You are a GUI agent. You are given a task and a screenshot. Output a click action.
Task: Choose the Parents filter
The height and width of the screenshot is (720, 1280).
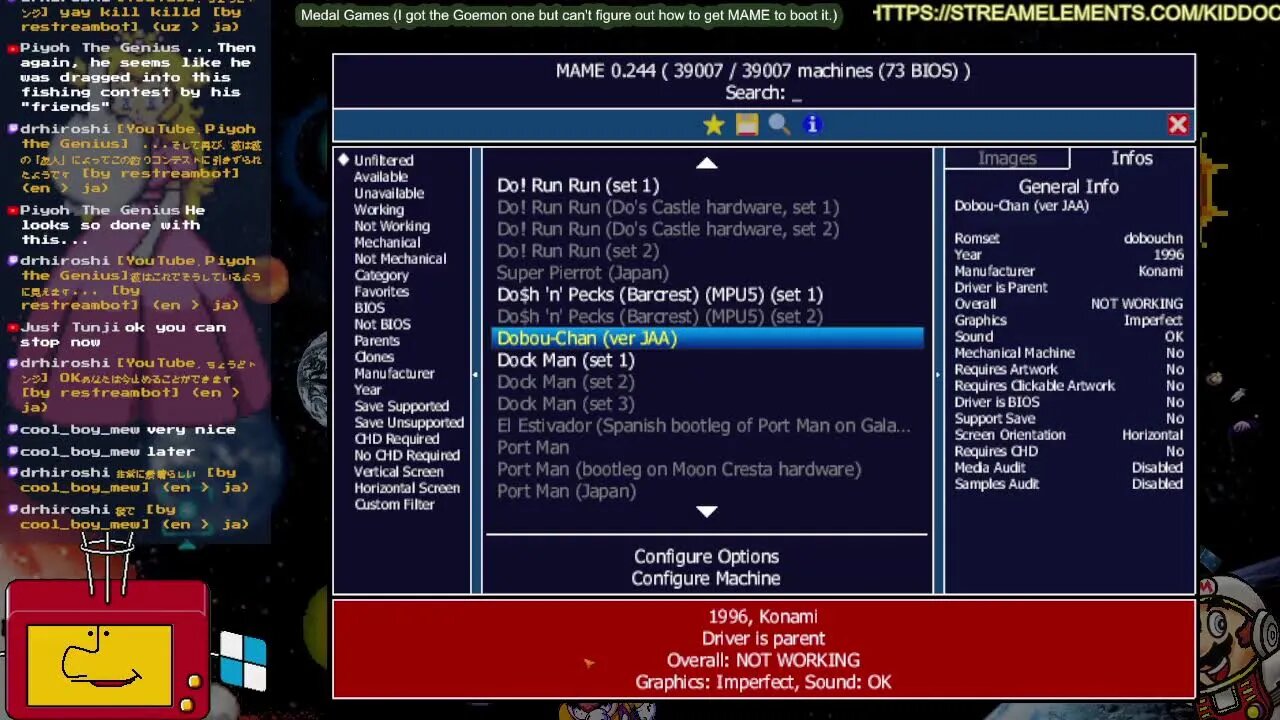[377, 340]
